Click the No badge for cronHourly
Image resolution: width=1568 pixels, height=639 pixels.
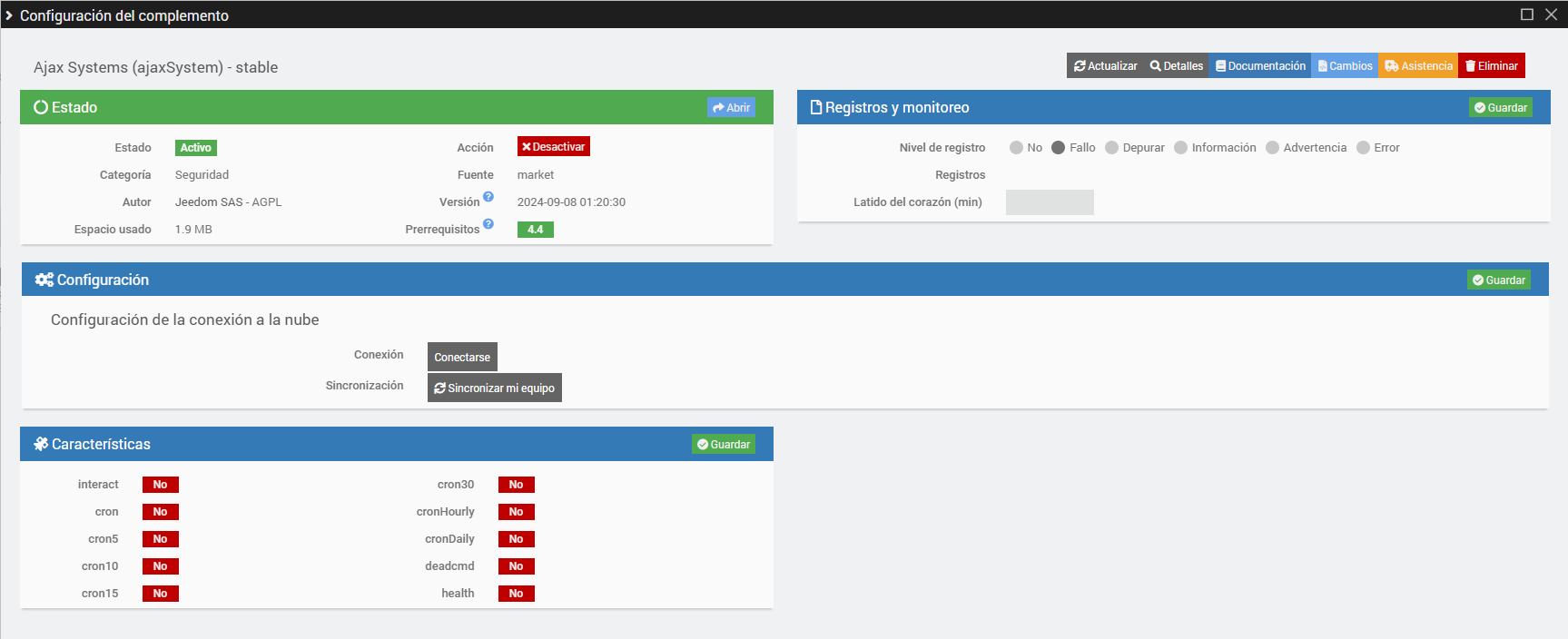click(x=517, y=512)
